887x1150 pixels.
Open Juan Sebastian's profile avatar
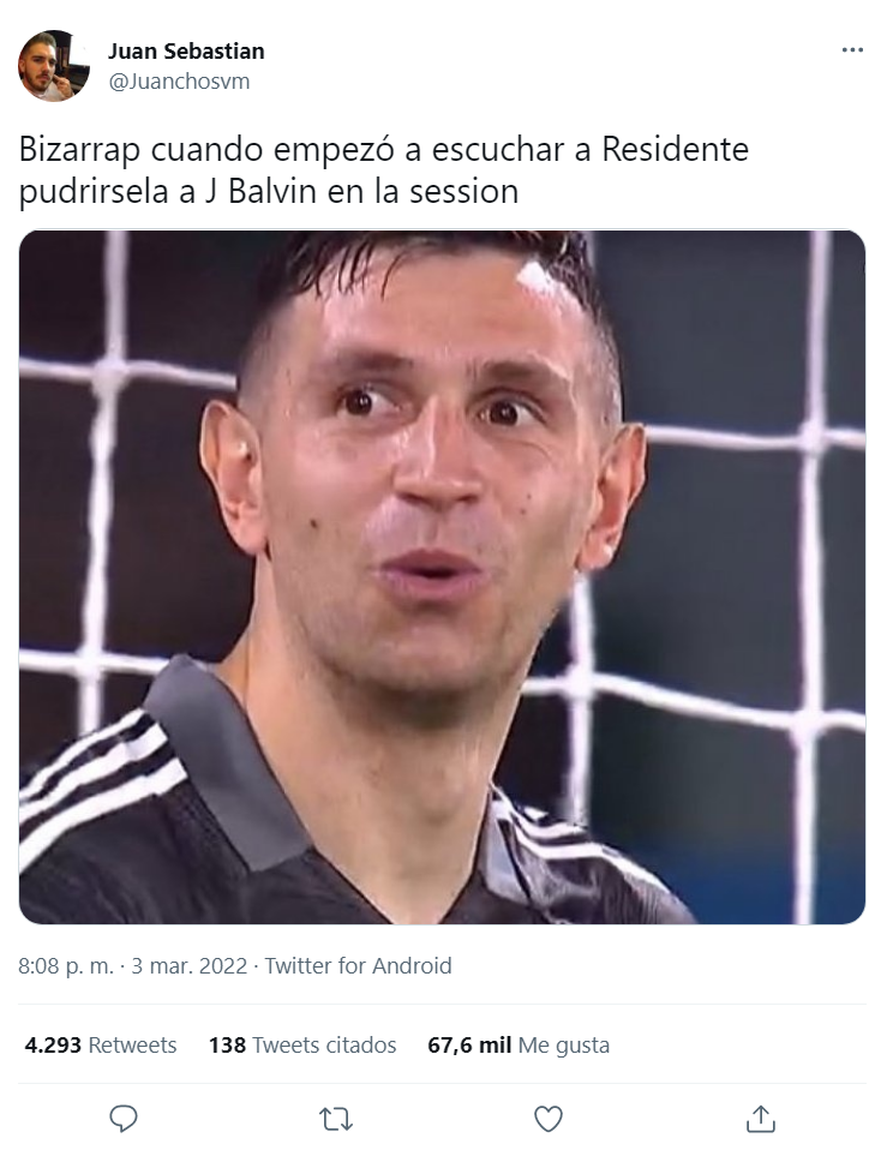[x=54, y=65]
